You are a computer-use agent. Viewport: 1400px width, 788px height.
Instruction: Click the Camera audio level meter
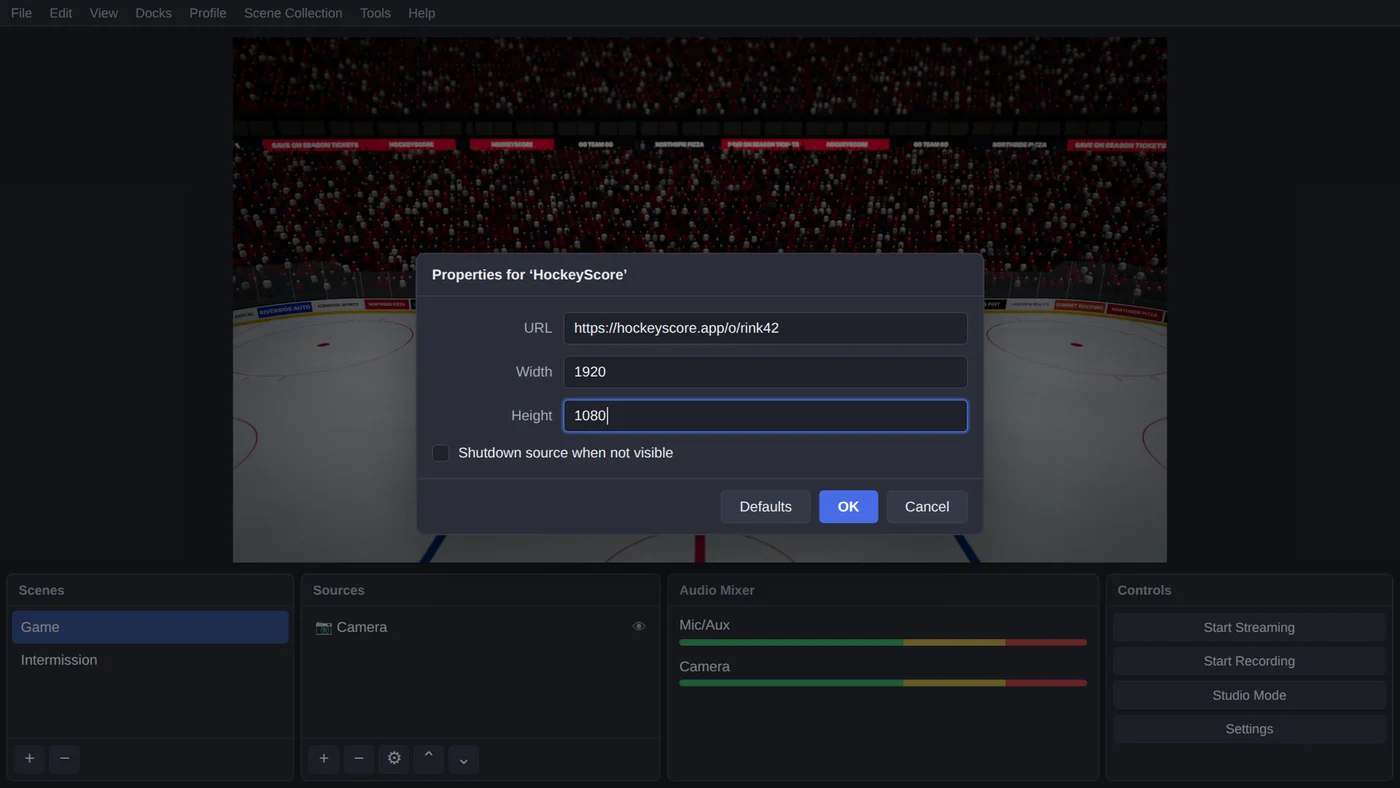tap(883, 683)
